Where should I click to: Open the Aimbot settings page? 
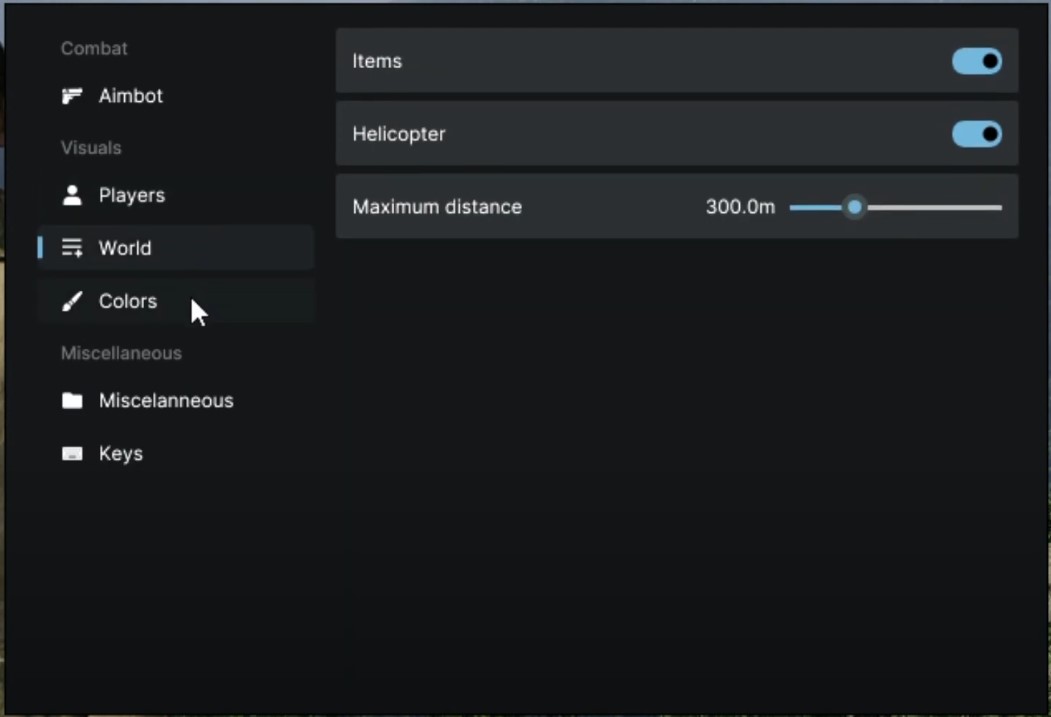pos(130,96)
